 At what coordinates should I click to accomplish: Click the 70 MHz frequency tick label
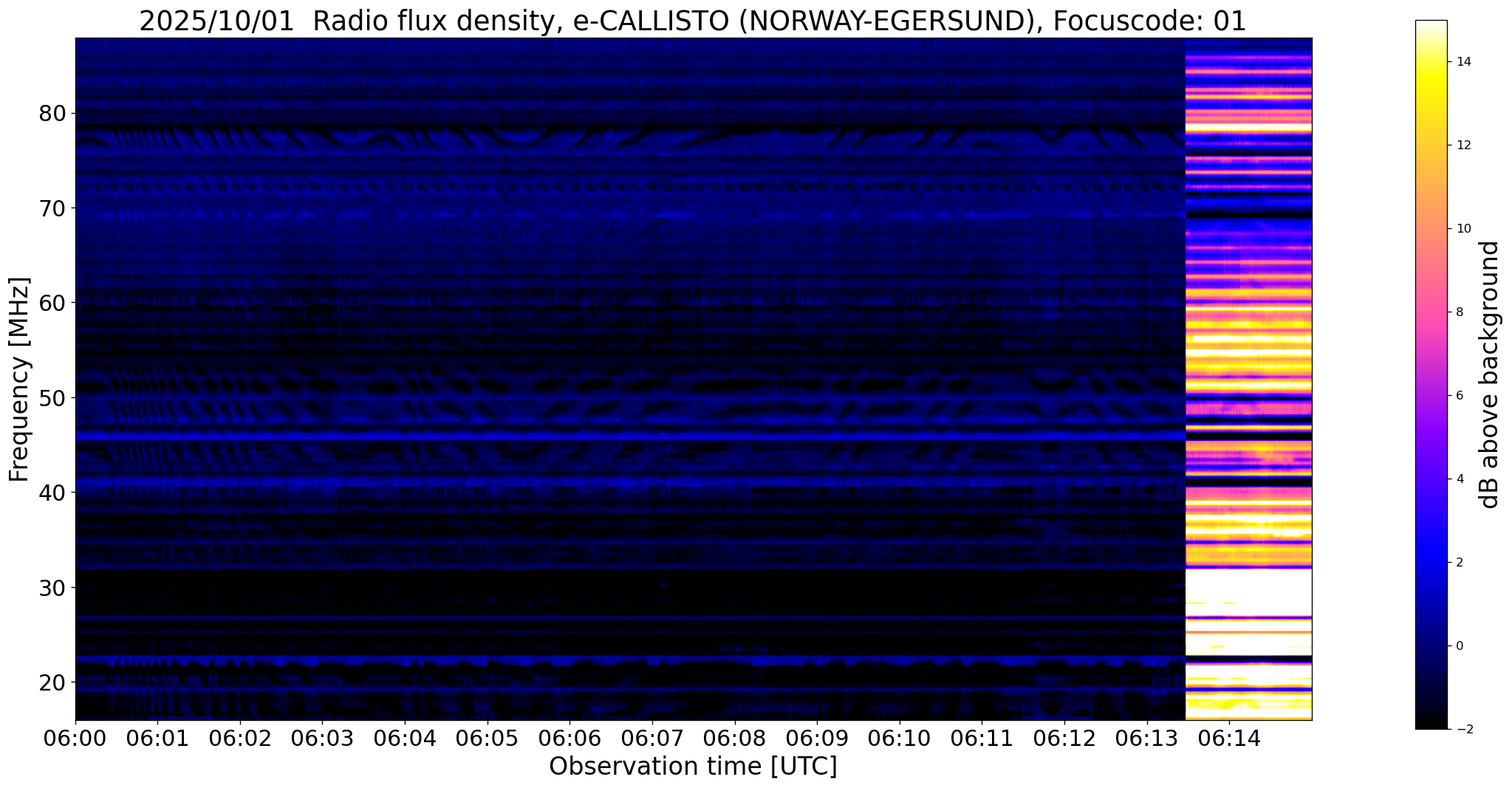53,208
